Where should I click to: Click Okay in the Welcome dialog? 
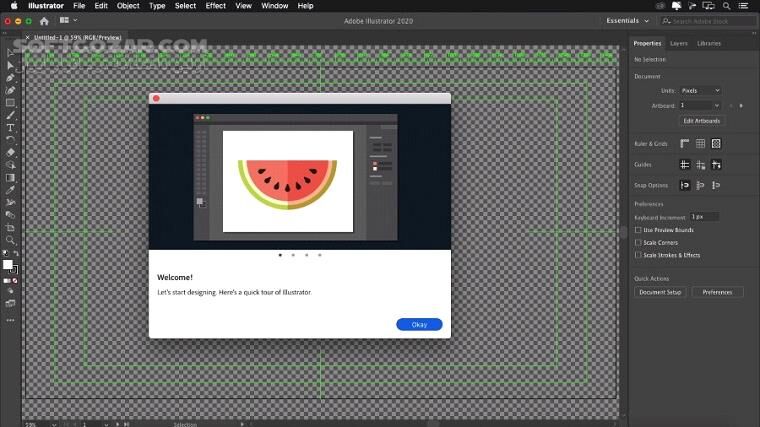click(419, 324)
